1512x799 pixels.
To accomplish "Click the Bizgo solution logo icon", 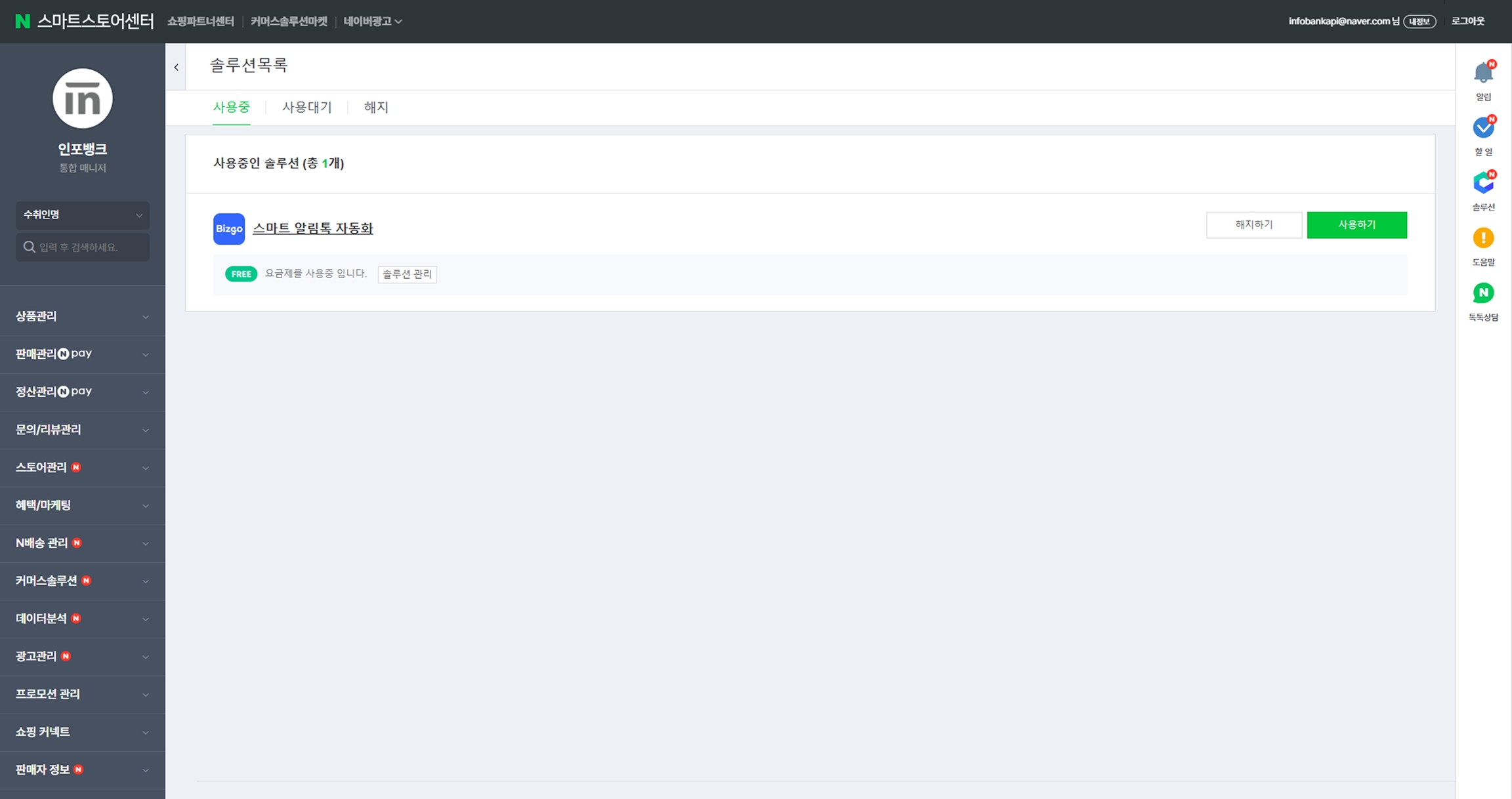I will click(x=228, y=229).
